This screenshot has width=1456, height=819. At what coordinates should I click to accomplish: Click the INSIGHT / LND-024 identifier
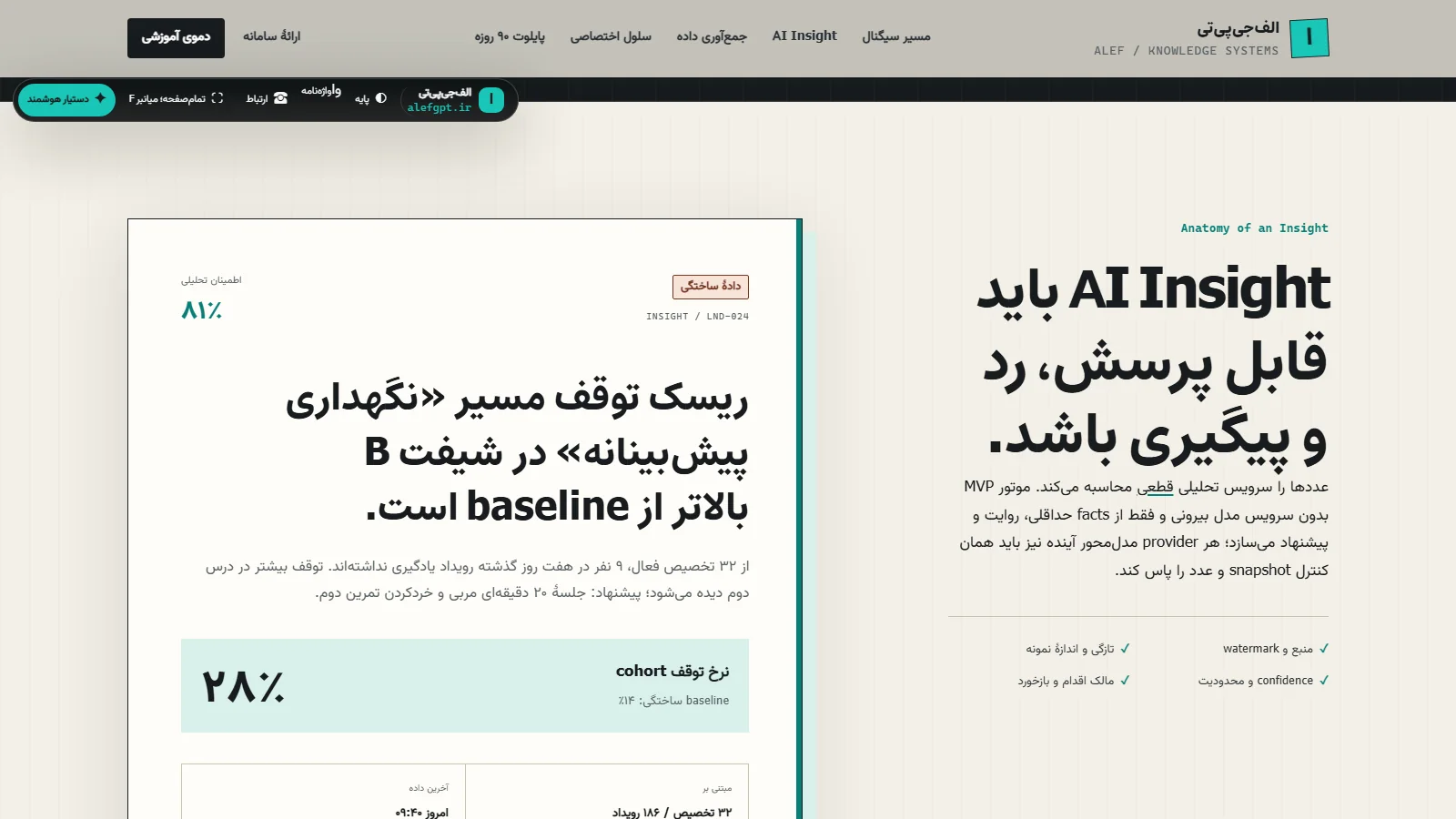[x=697, y=317]
